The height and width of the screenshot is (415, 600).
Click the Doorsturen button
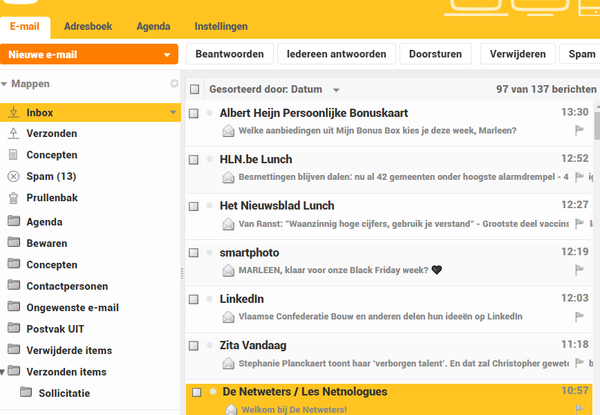click(x=435, y=54)
